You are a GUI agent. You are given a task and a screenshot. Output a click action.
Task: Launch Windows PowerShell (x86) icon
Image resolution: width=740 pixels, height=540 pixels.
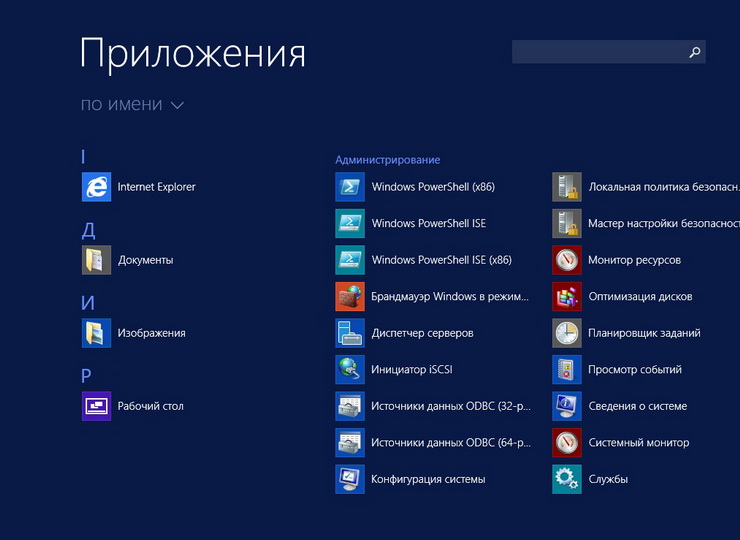[x=350, y=187]
